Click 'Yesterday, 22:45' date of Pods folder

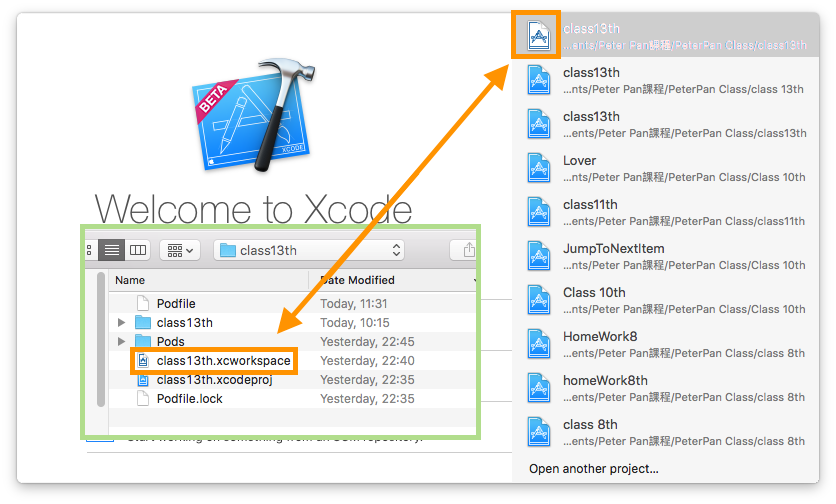(367, 341)
